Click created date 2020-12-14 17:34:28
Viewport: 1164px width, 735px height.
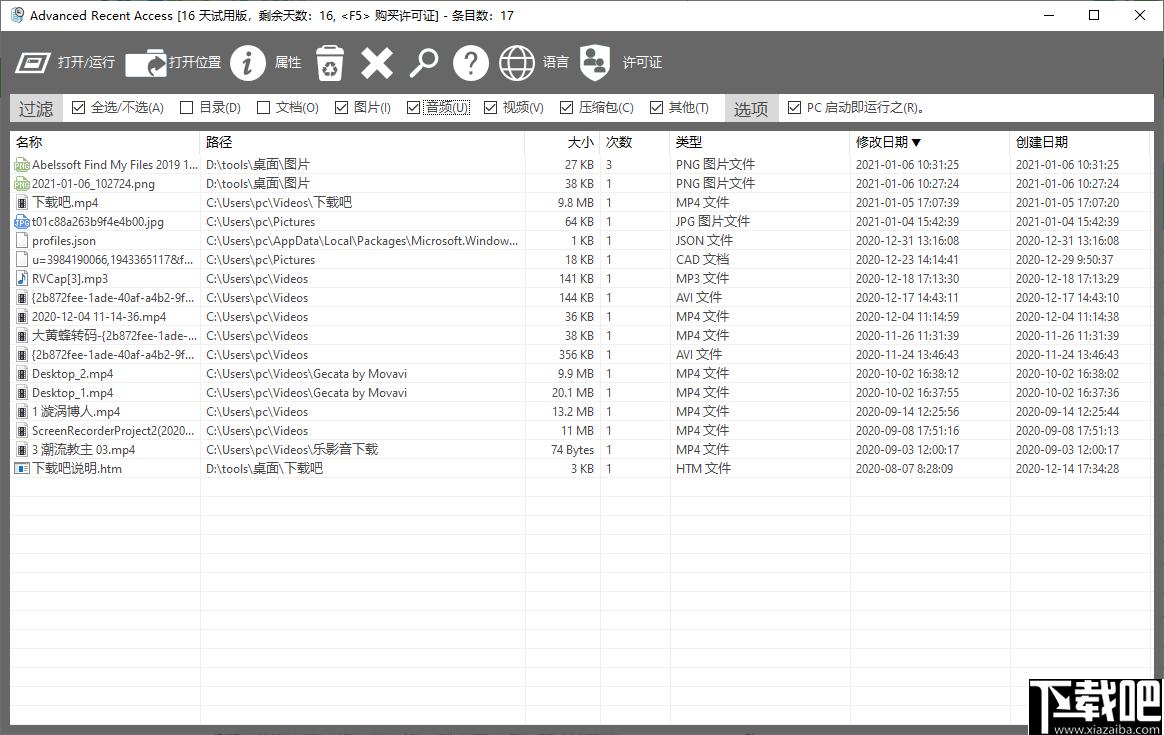click(x=1067, y=468)
